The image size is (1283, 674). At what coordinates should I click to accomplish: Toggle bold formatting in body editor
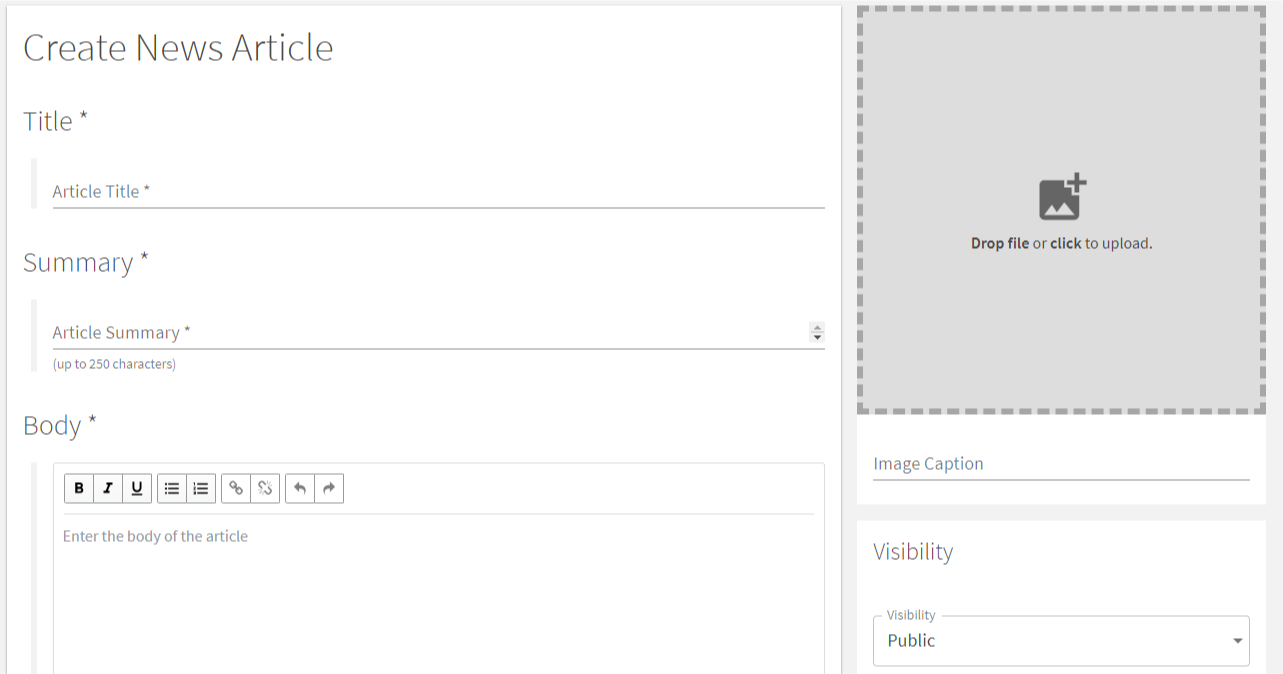pyautogui.click(x=79, y=488)
